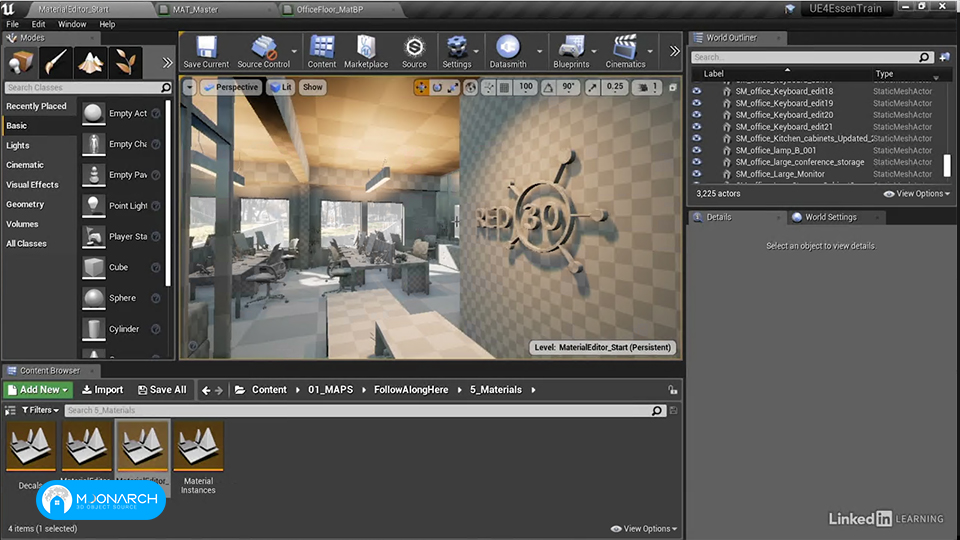The image size is (960, 540).
Task: Expand toolbar overflow chevron
Action: (674, 51)
